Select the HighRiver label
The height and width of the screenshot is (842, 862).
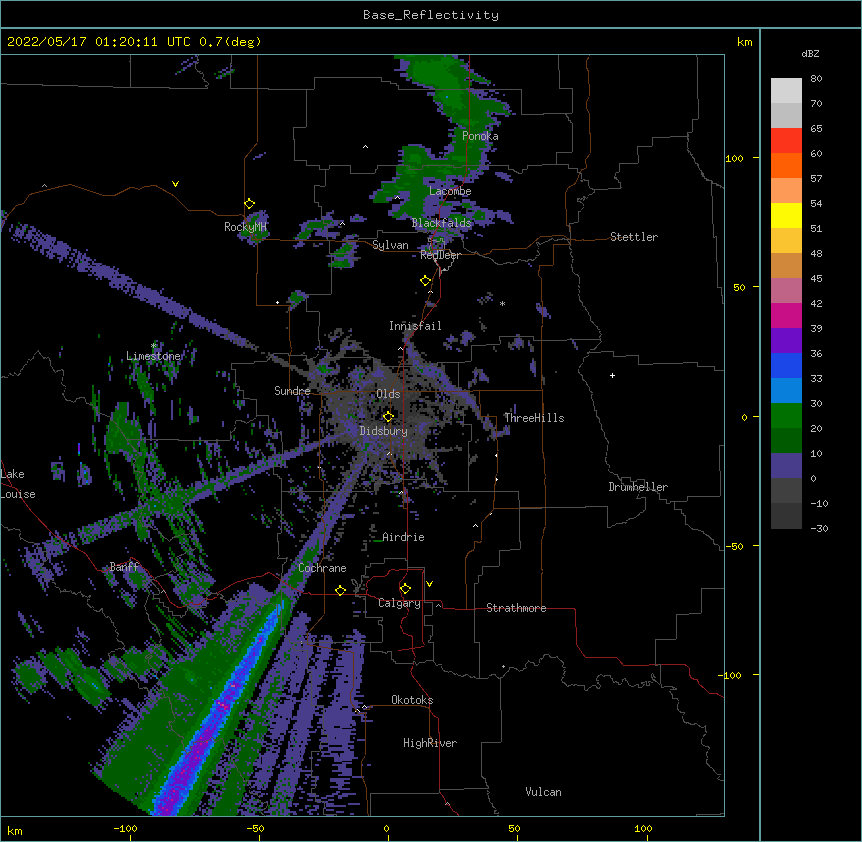(430, 743)
